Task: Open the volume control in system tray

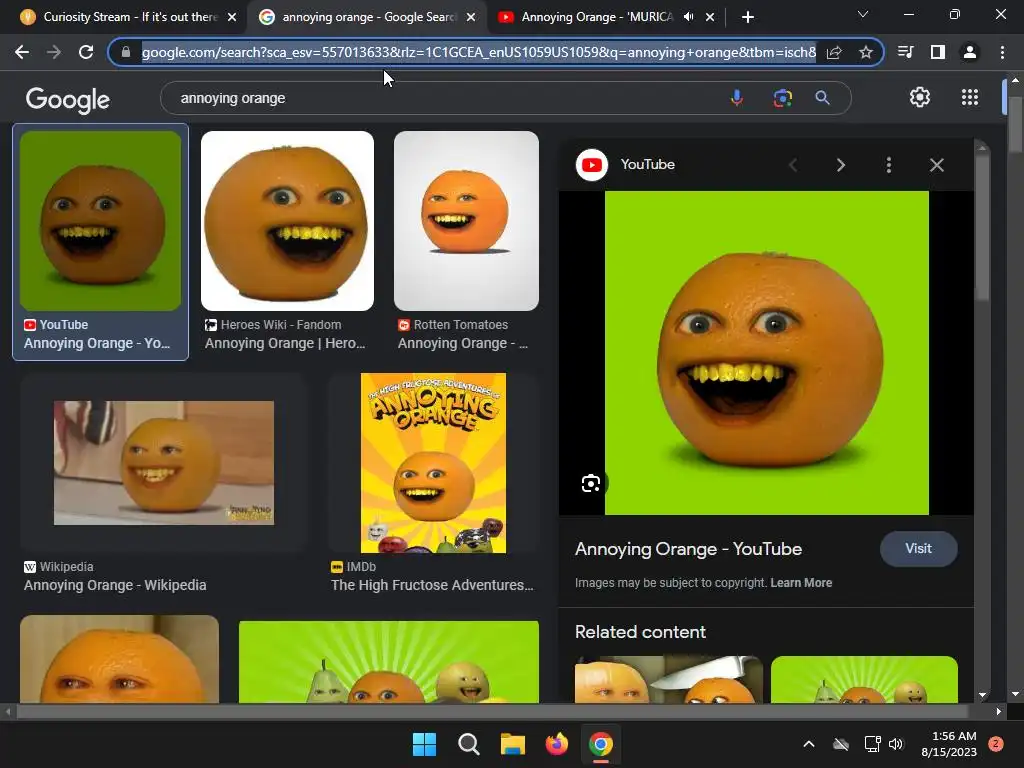Action: click(896, 744)
